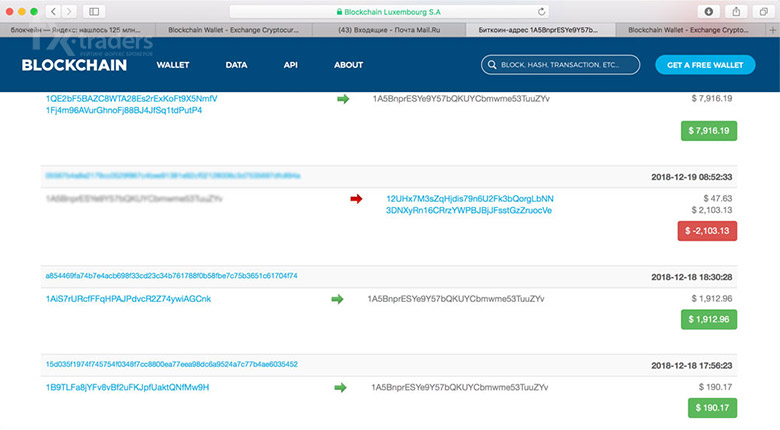
Task: Click GET A FREE WALLET button
Action: point(705,65)
